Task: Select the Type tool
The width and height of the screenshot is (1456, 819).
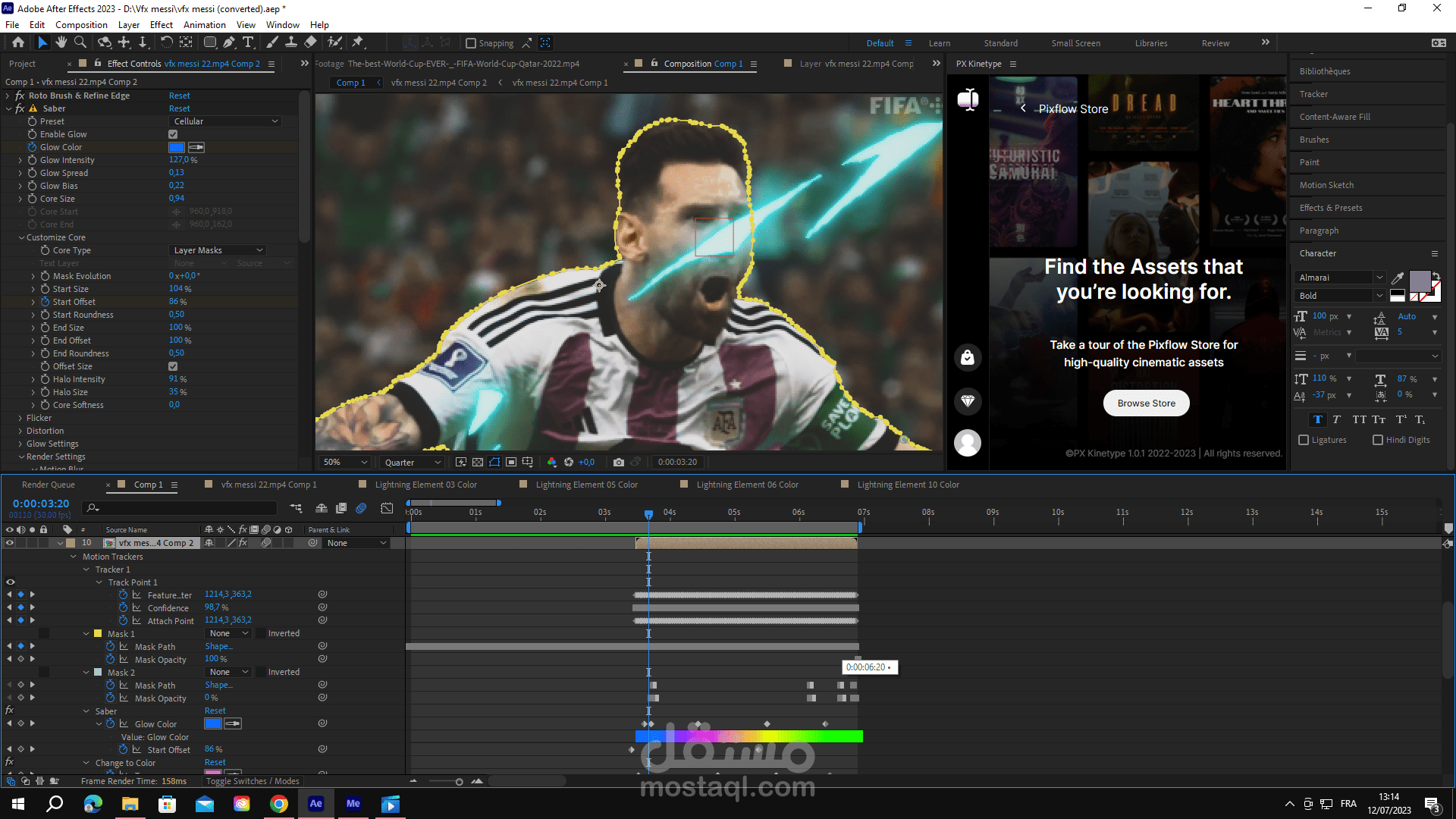Action: (248, 42)
